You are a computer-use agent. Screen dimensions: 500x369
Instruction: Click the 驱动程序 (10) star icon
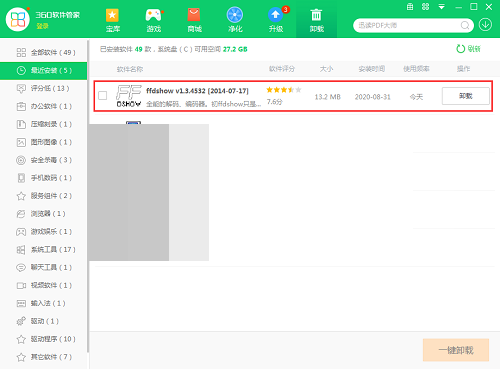[21, 339]
